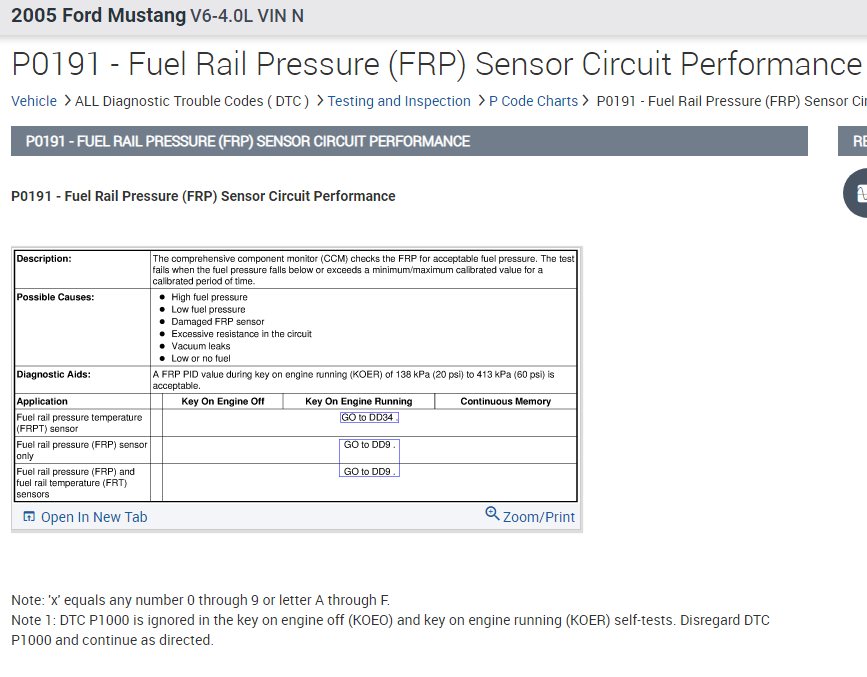Image resolution: width=867 pixels, height=677 pixels.
Task: Click the gray P0191 section header bar
Action: point(409,142)
